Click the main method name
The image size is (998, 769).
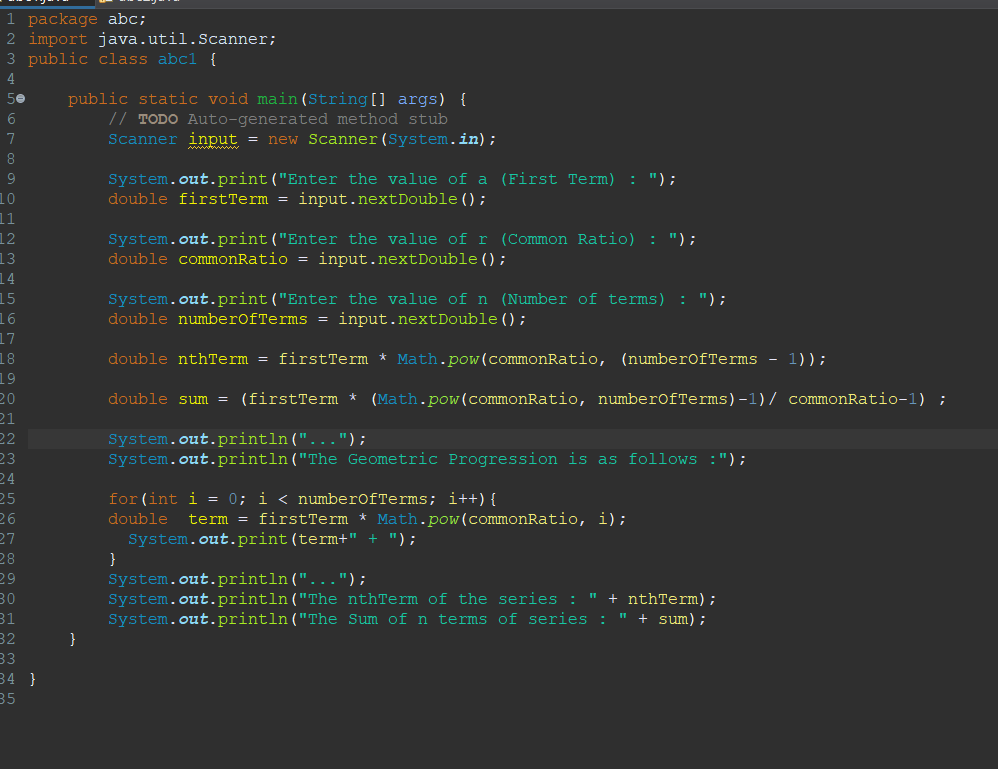tap(278, 99)
